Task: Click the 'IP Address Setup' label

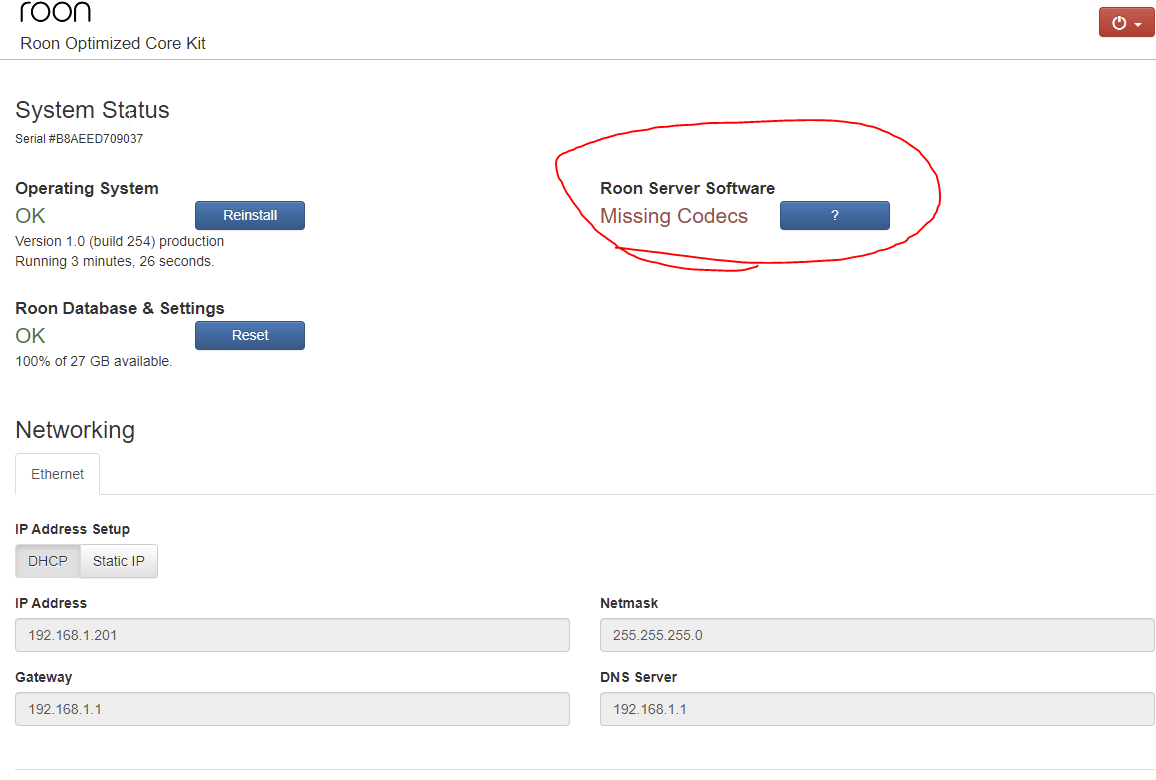Action: point(72,529)
